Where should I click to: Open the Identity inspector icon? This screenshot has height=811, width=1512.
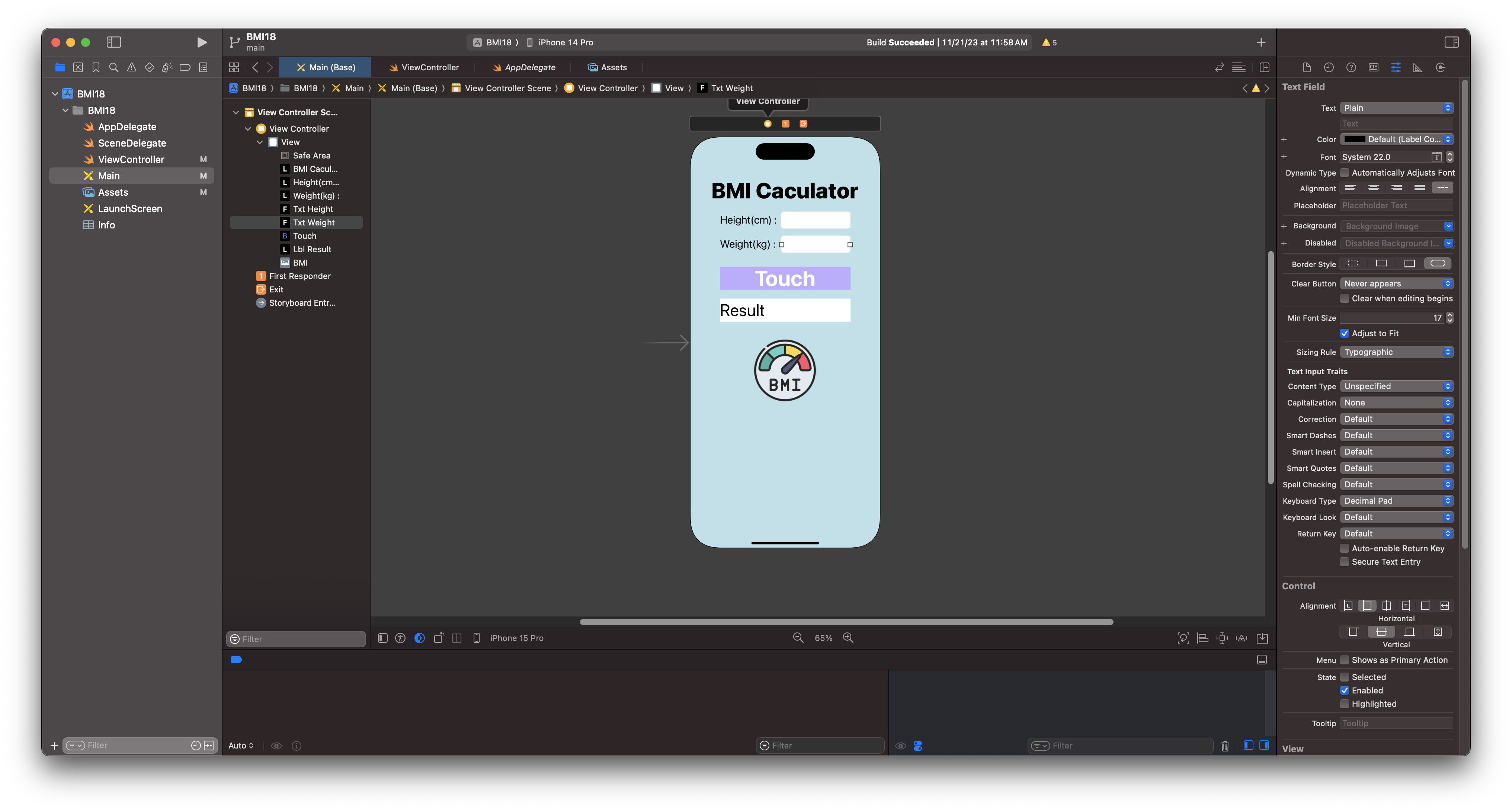[x=1374, y=67]
